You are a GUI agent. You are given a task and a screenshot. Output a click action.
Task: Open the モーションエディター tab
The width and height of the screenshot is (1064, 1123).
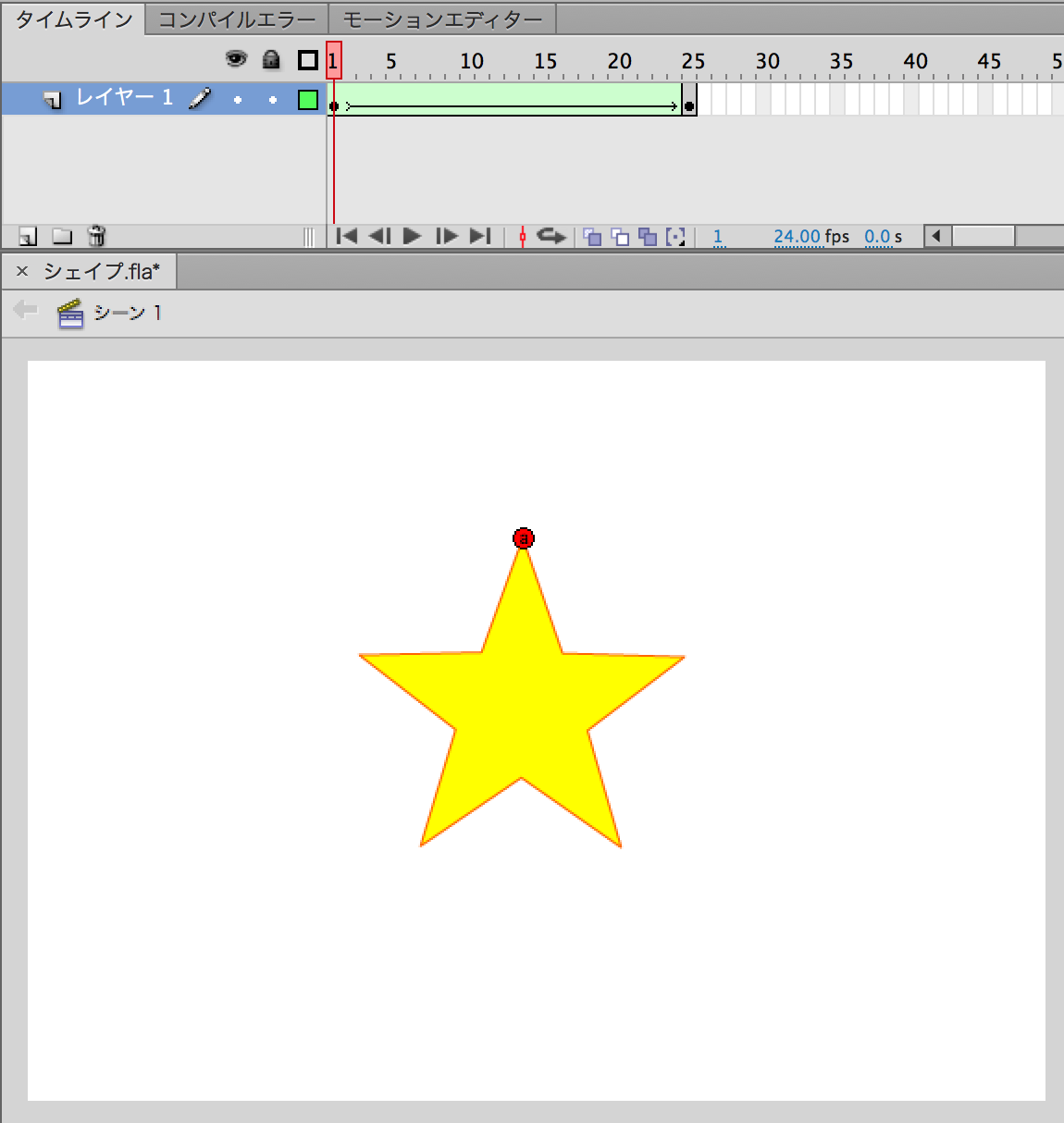pos(442,19)
